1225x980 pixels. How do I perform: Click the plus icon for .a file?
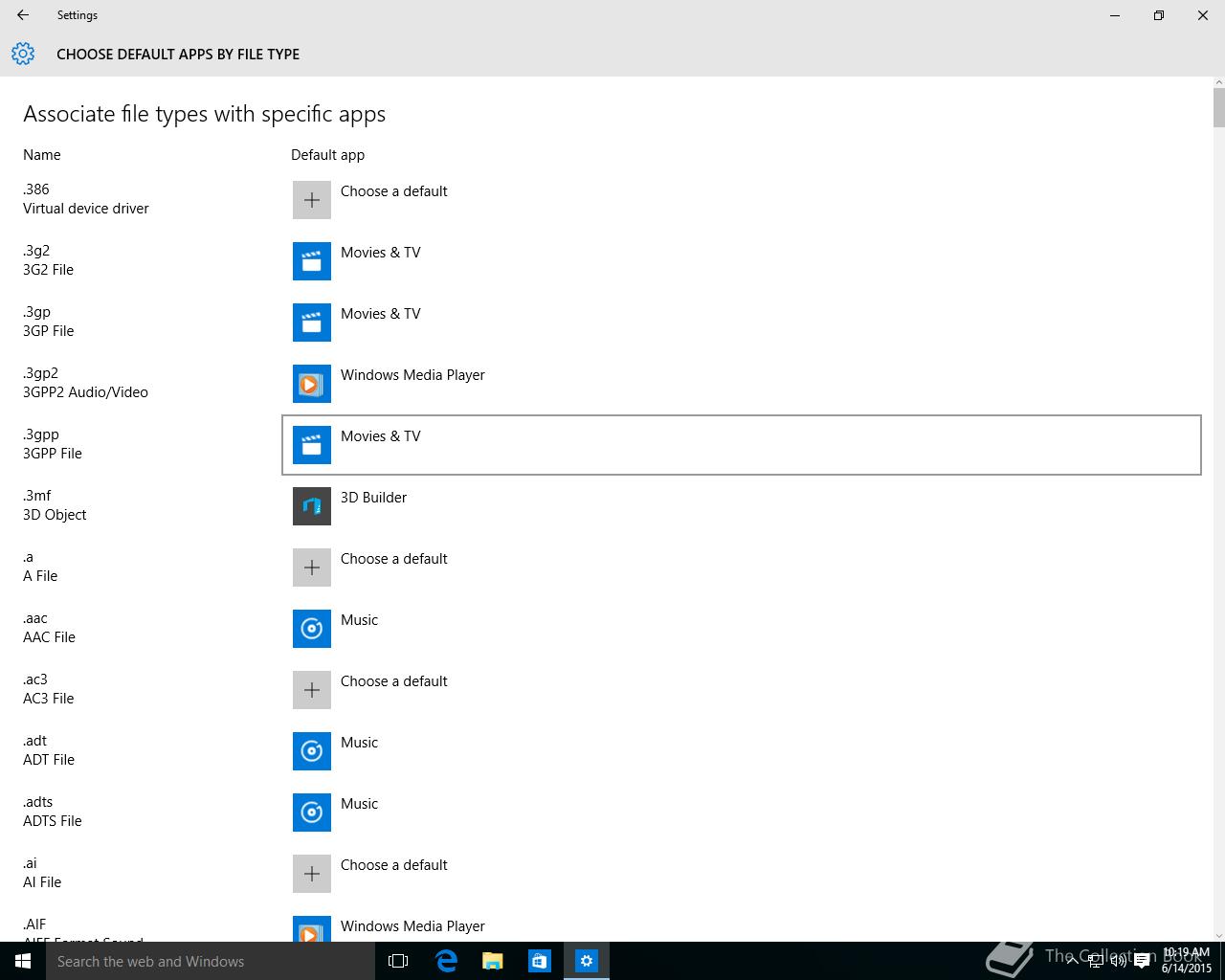coord(312,568)
